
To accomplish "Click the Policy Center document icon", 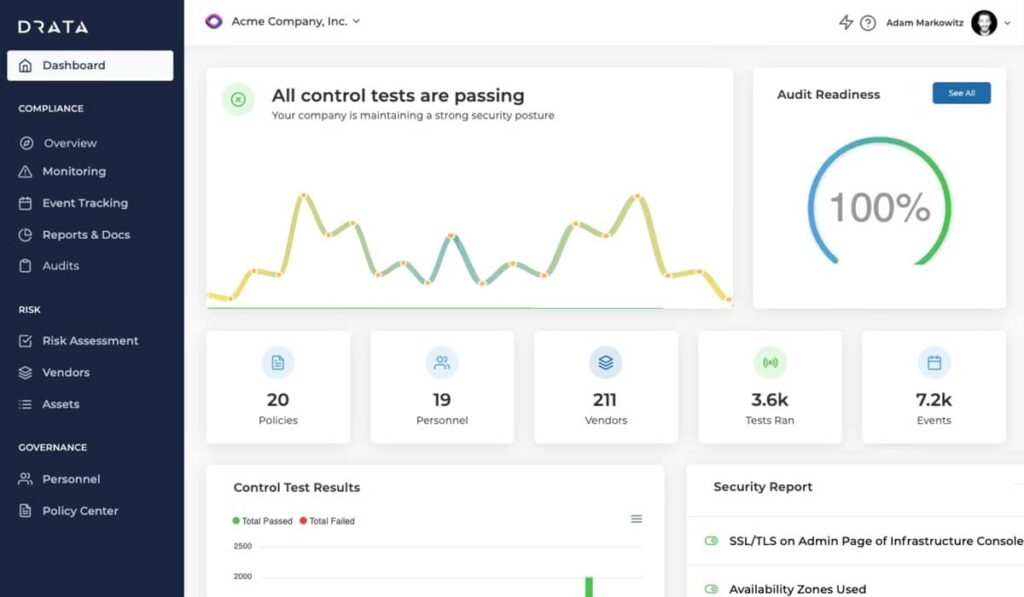I will [25, 511].
